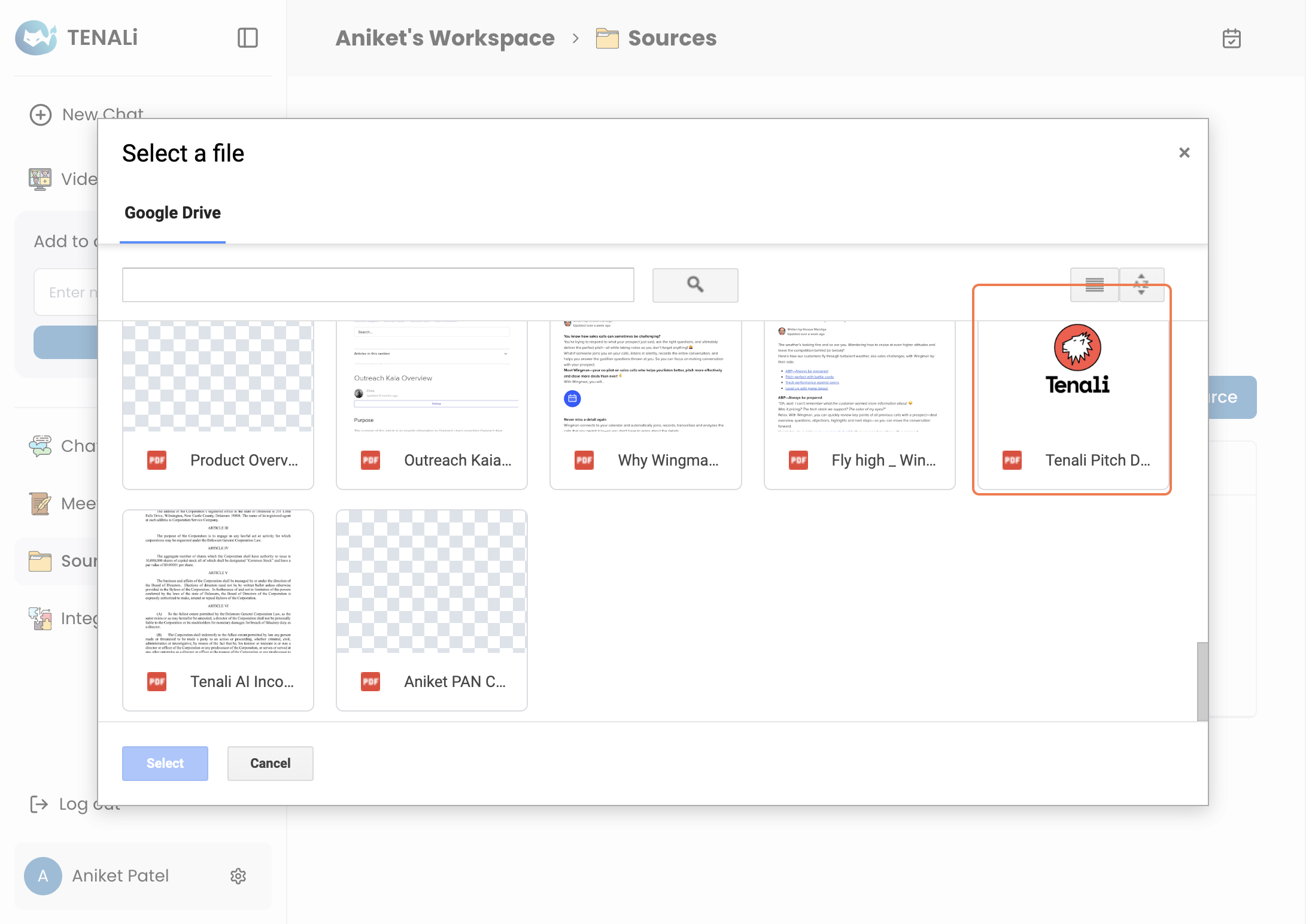This screenshot has height=924, width=1306.
Task: Open Aniket's Workspace breadcrumb
Action: [x=445, y=38]
